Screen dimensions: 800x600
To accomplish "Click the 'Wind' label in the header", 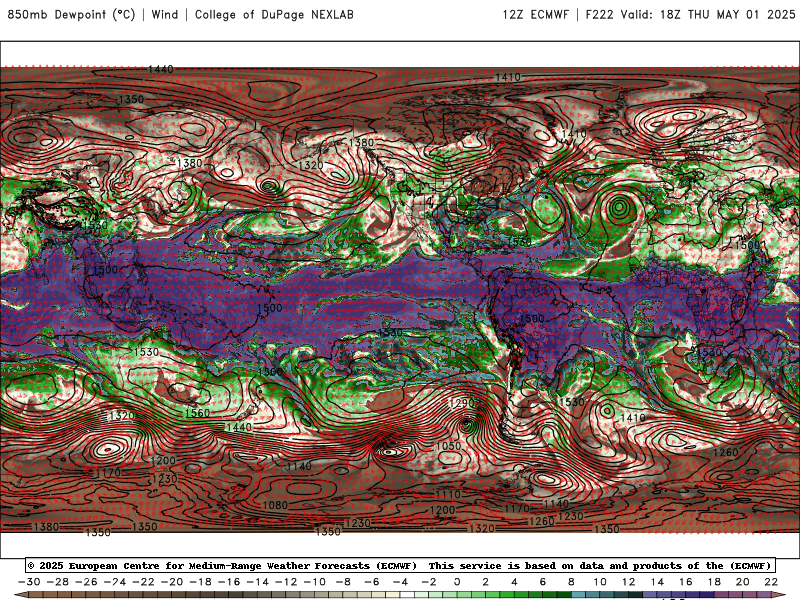I will [165, 15].
